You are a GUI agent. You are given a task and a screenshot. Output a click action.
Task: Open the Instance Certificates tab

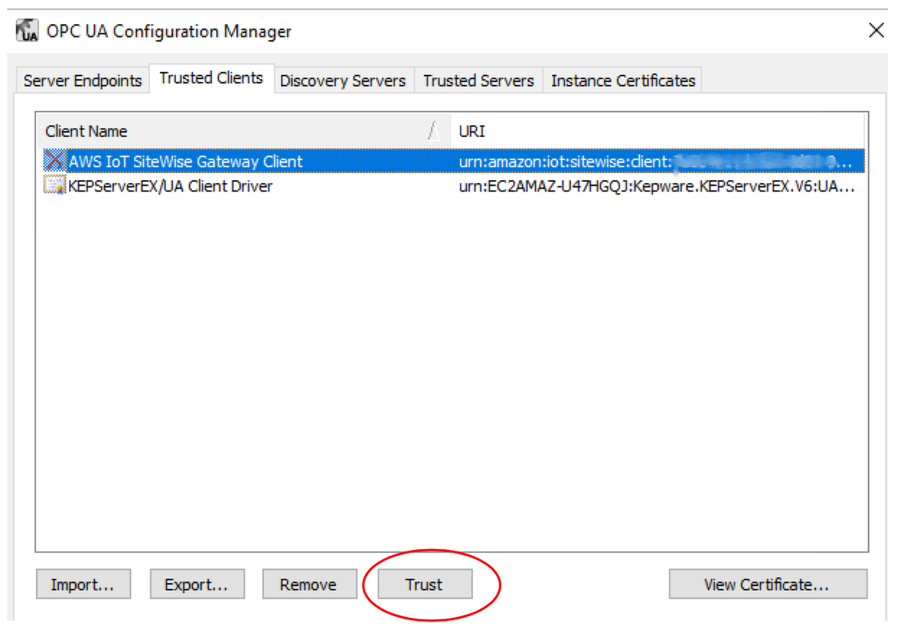[x=623, y=81]
